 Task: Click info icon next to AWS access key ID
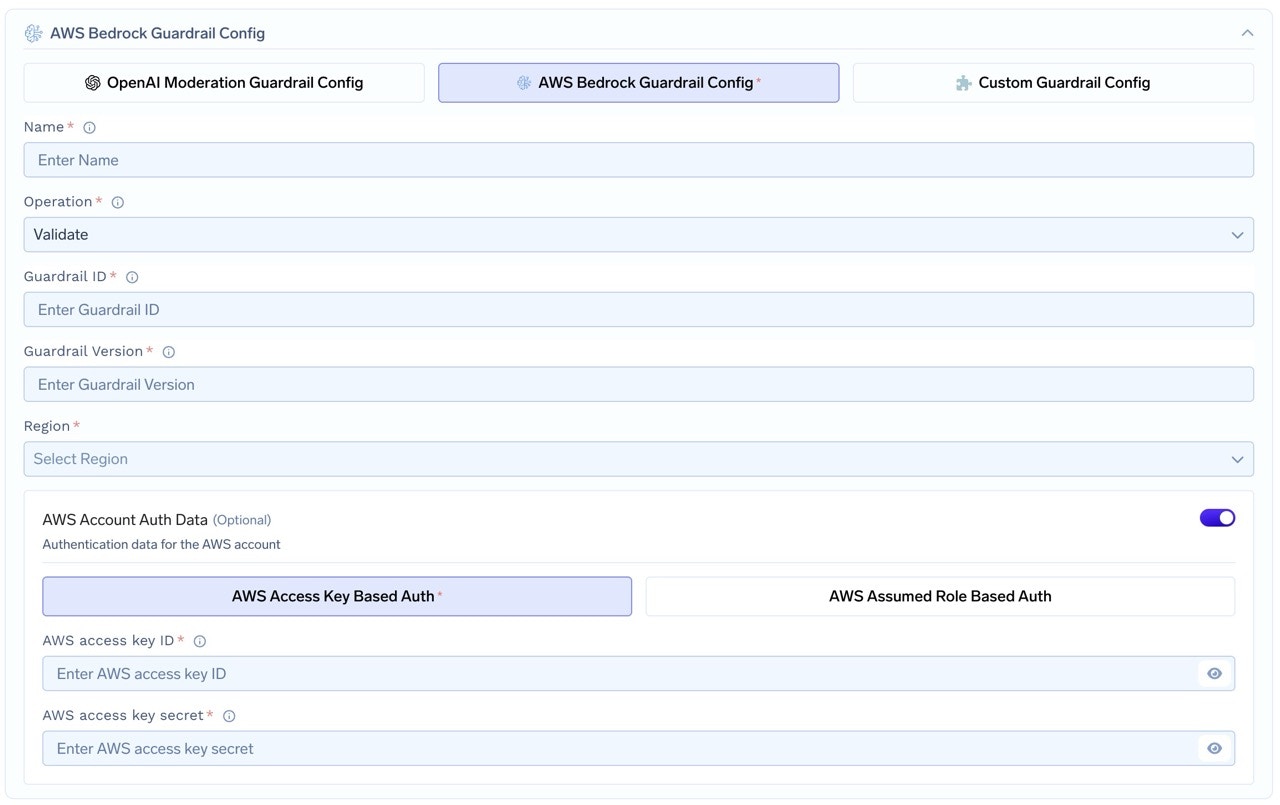(199, 642)
